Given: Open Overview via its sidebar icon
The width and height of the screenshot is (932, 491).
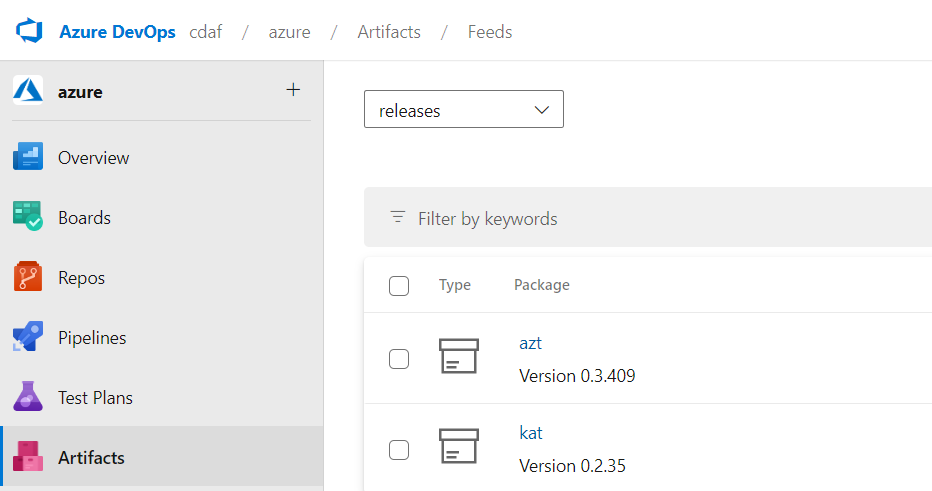Looking at the screenshot, I should pos(28,158).
